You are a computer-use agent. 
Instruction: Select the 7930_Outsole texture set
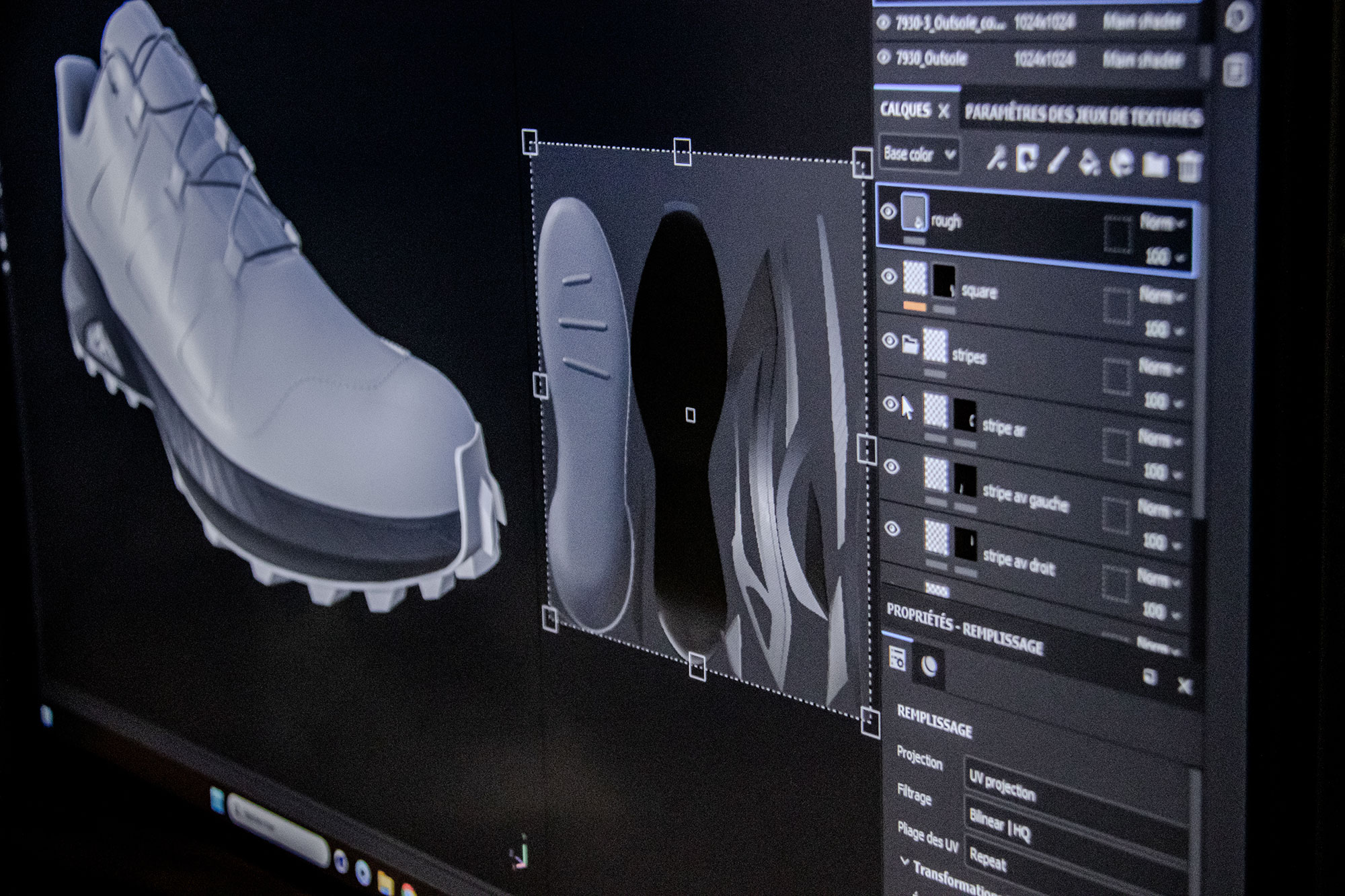point(932,59)
